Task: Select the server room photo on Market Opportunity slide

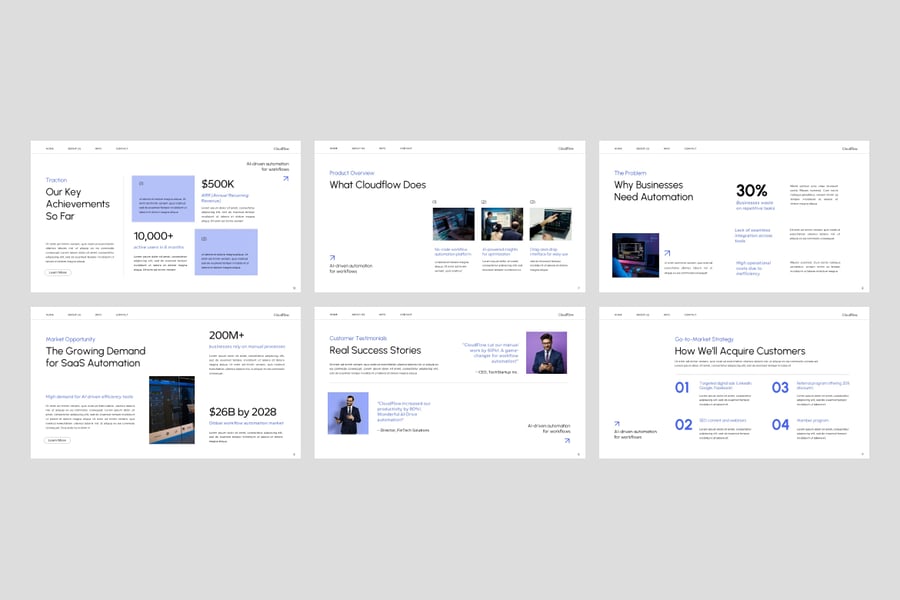Action: click(172, 410)
